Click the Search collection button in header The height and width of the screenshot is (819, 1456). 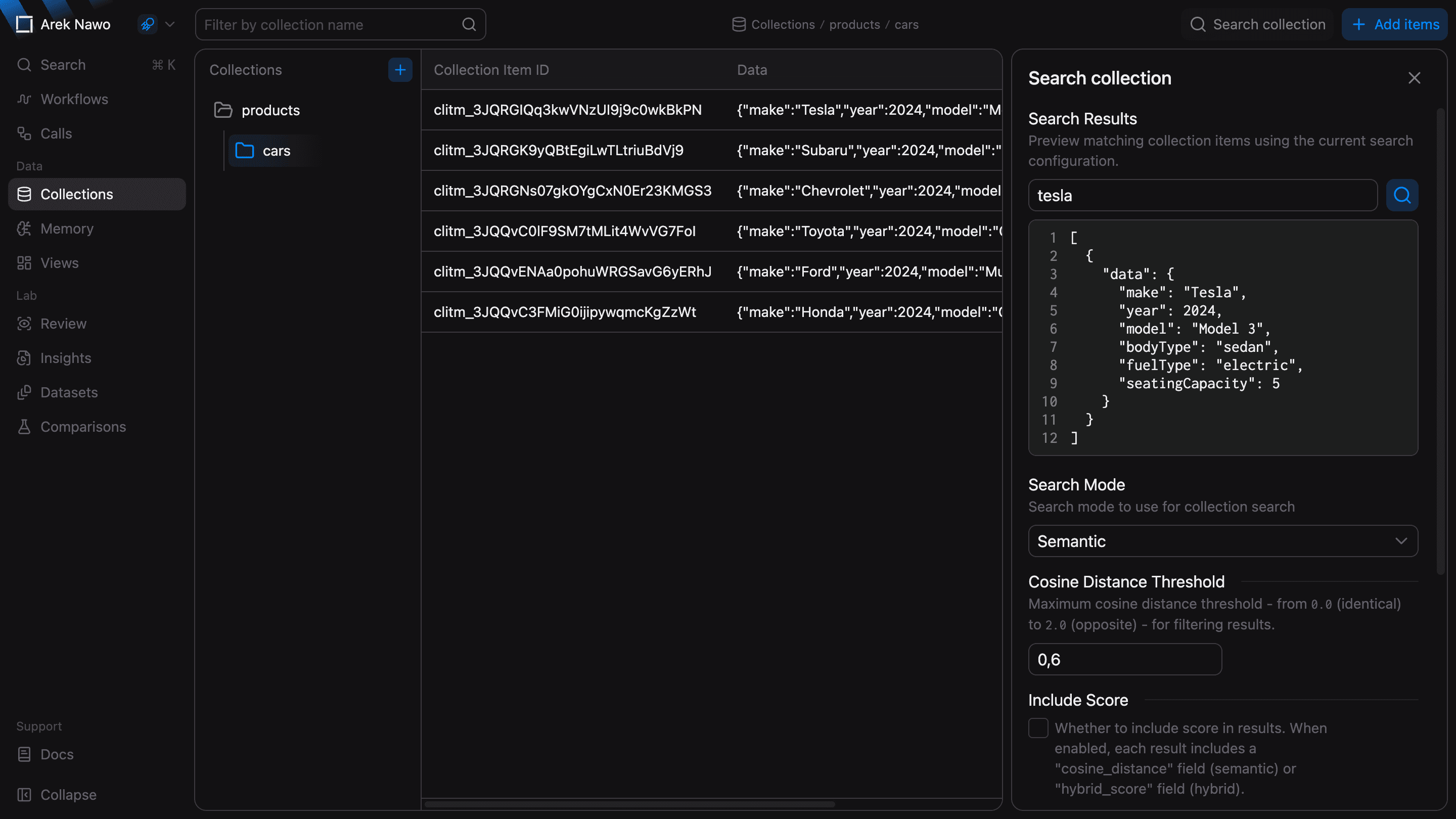coord(1258,24)
